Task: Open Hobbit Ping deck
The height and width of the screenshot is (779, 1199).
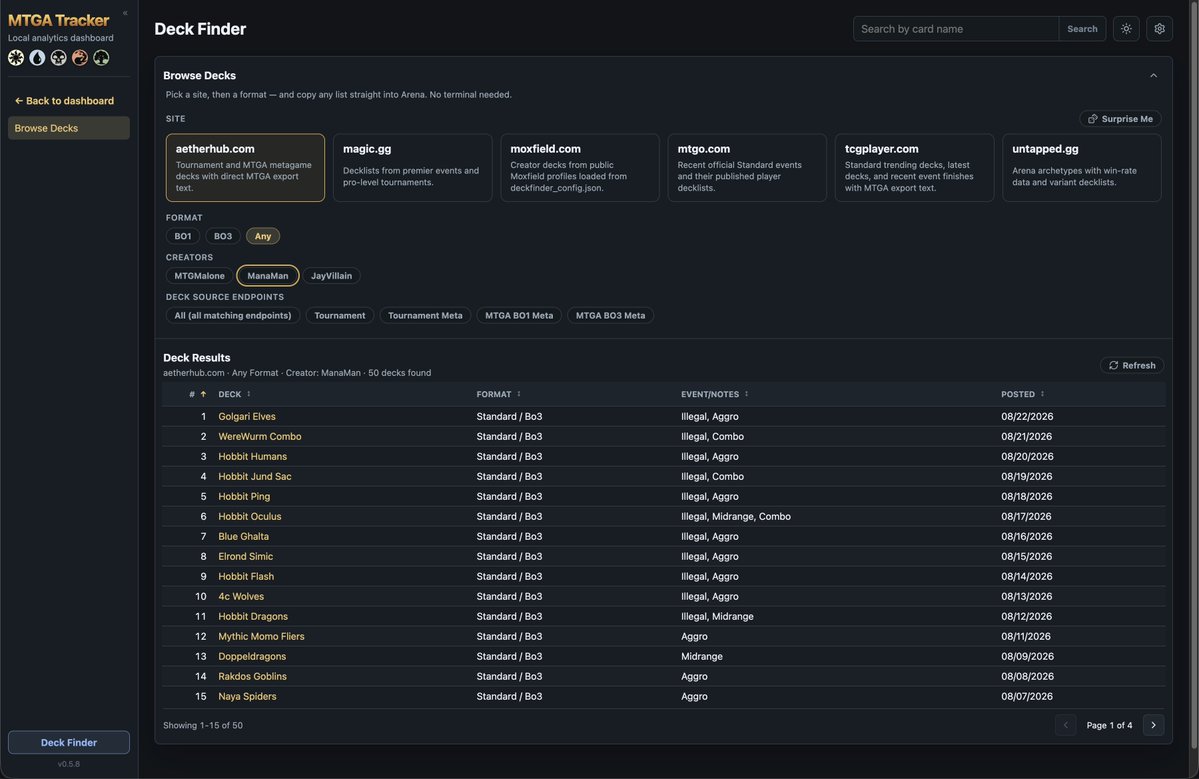Action: click(244, 496)
